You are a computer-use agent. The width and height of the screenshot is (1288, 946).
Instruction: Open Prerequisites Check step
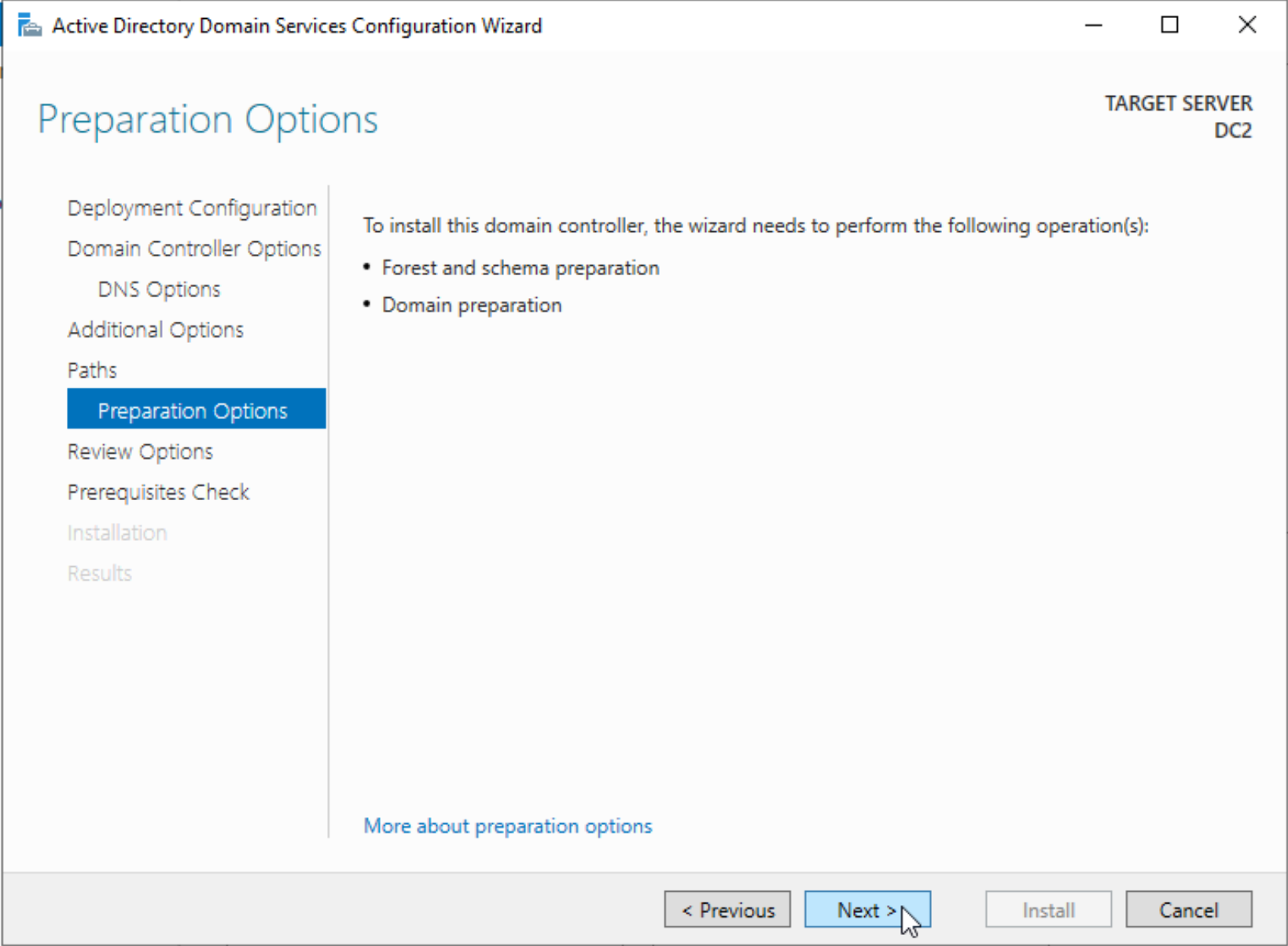(x=158, y=492)
